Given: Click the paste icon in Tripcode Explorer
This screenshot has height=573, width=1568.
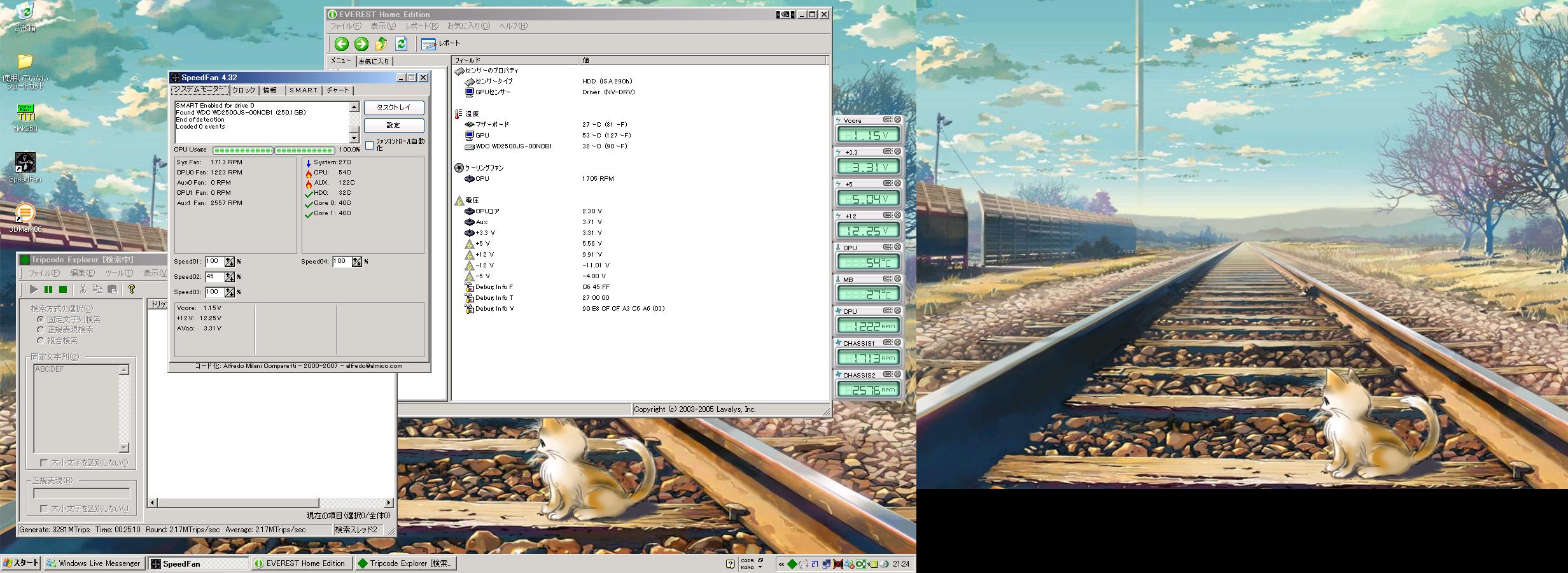Looking at the screenshot, I should pos(112,289).
